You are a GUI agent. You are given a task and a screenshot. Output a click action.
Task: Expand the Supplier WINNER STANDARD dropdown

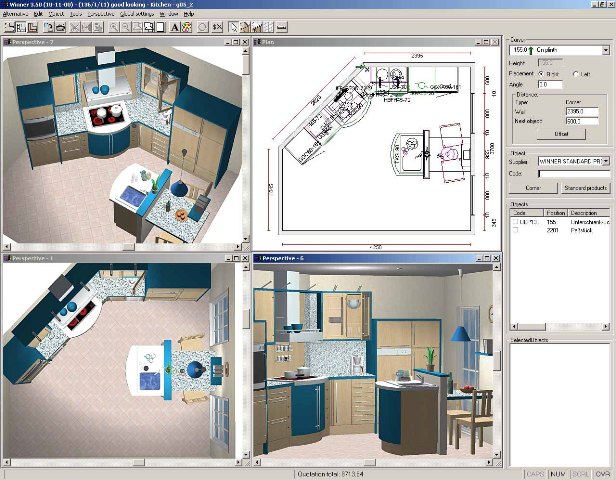[606, 161]
